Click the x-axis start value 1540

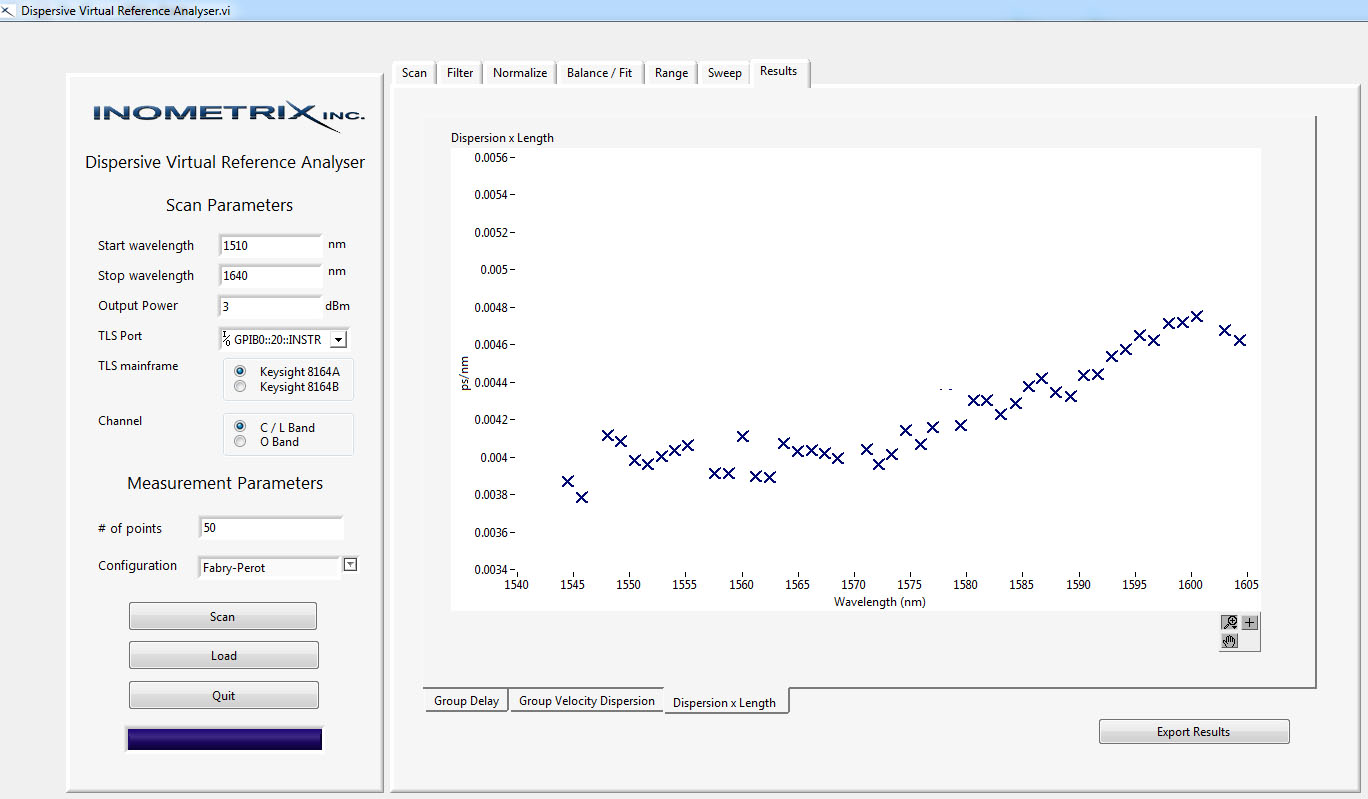tap(516, 585)
